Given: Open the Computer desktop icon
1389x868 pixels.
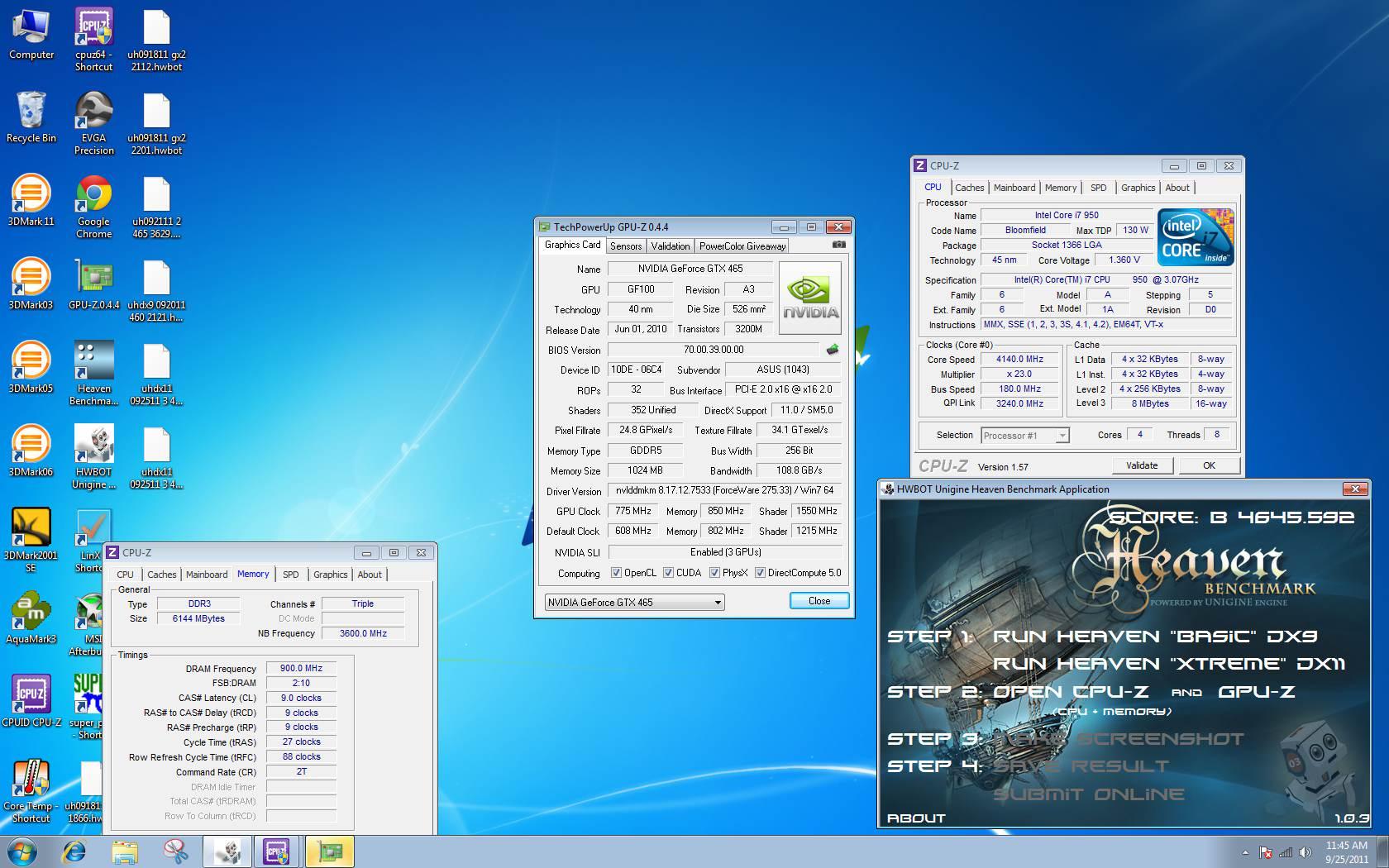Looking at the screenshot, I should tap(31, 35).
